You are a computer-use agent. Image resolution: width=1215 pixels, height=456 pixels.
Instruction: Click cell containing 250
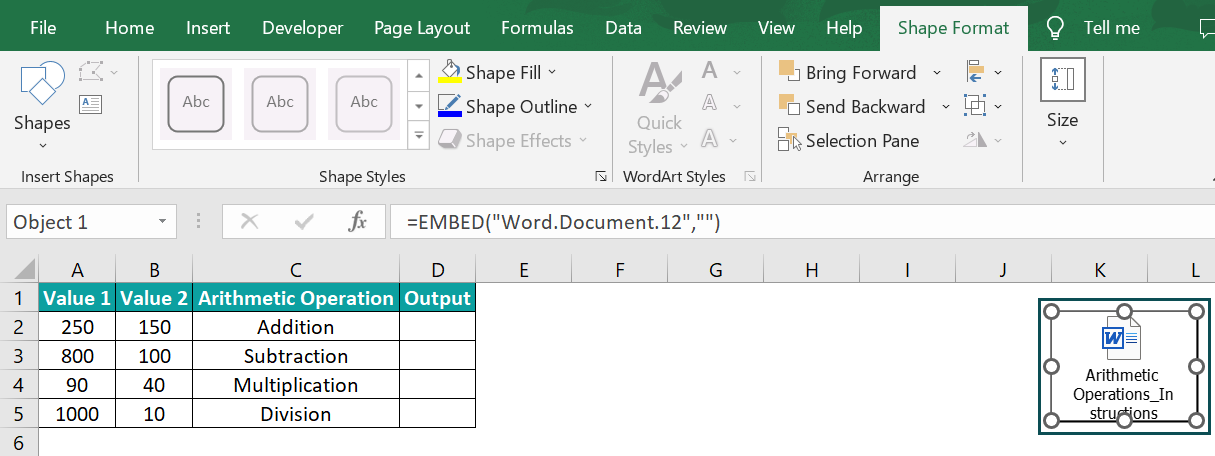(77, 327)
